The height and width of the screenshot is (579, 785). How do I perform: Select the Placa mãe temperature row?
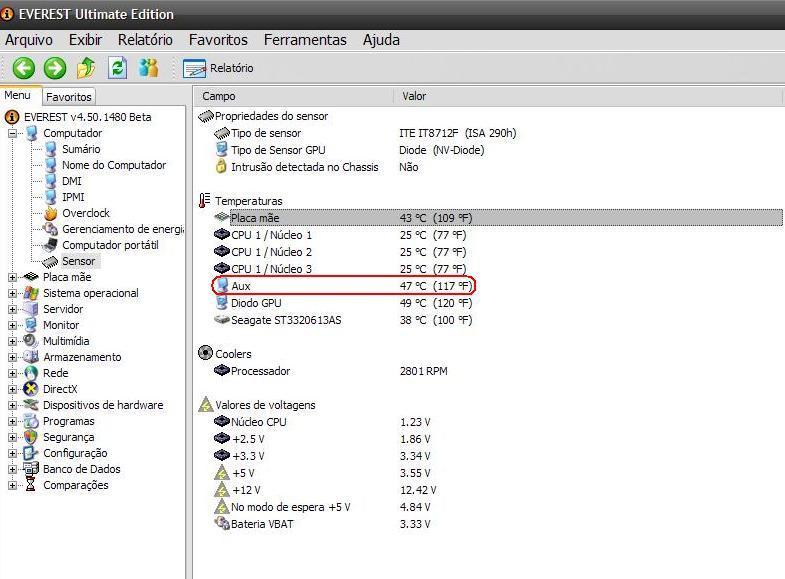click(x=498, y=218)
